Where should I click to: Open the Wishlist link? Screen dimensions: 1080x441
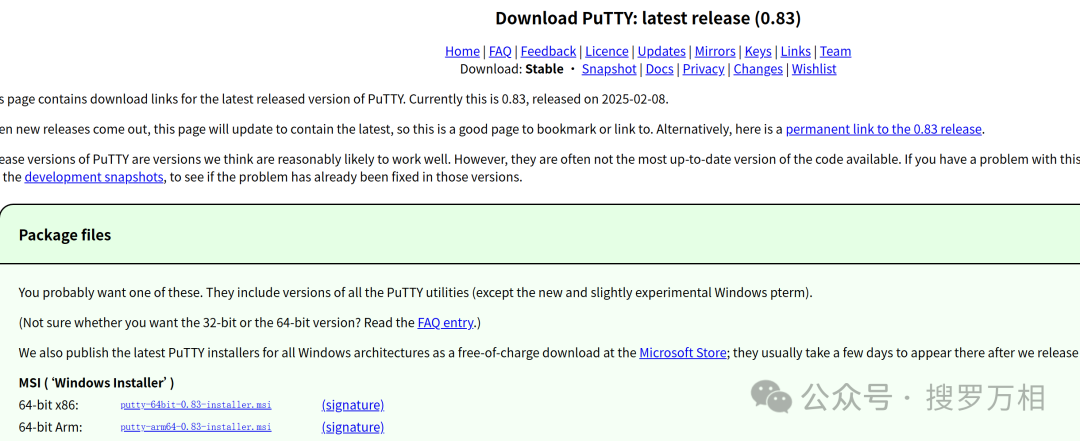click(x=814, y=69)
